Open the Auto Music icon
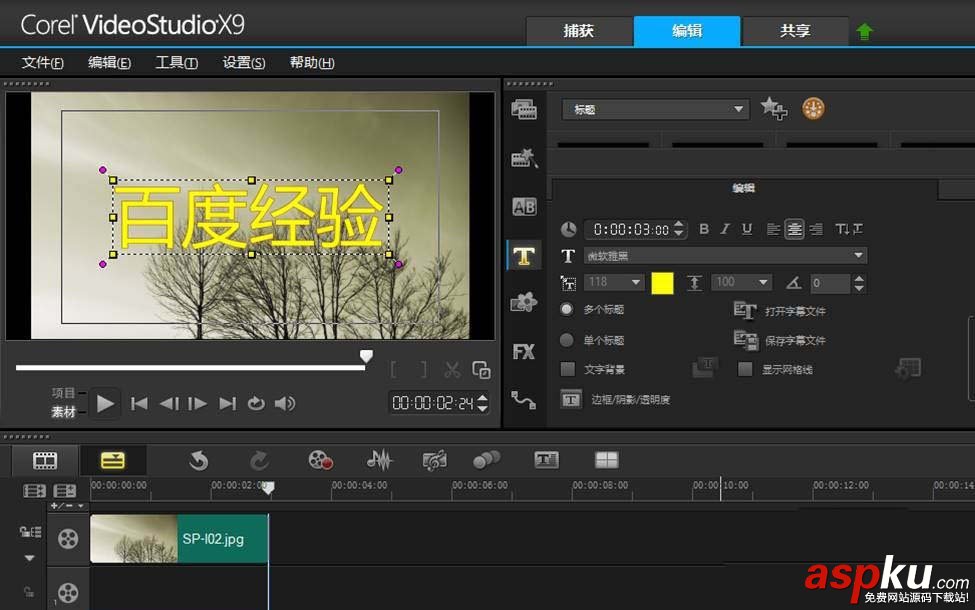Image resolution: width=975 pixels, height=610 pixels. tap(434, 460)
